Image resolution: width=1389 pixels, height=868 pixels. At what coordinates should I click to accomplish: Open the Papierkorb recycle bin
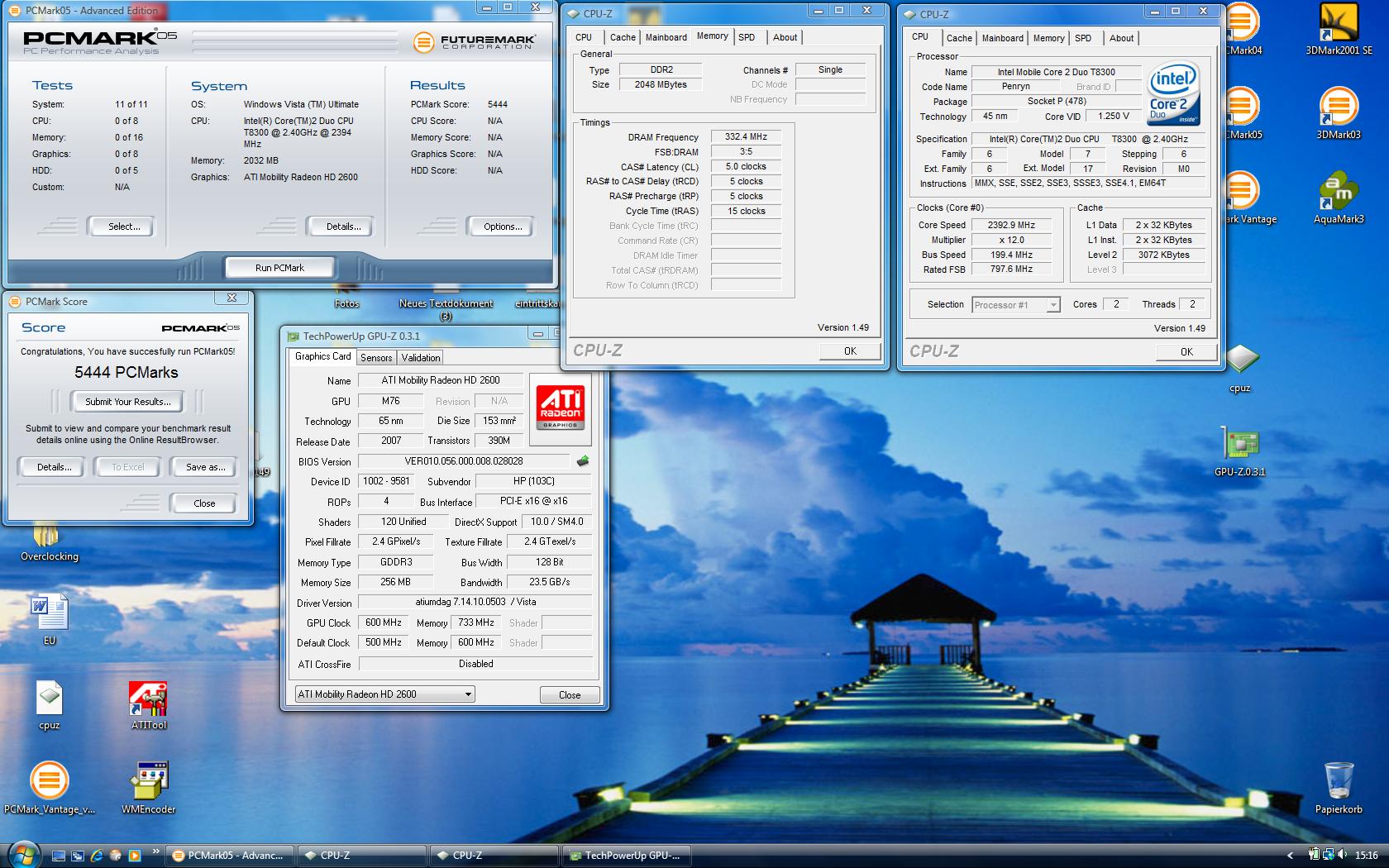pyautogui.click(x=1339, y=787)
